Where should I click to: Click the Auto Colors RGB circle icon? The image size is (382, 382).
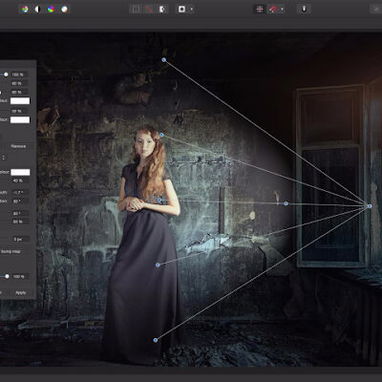51,9
